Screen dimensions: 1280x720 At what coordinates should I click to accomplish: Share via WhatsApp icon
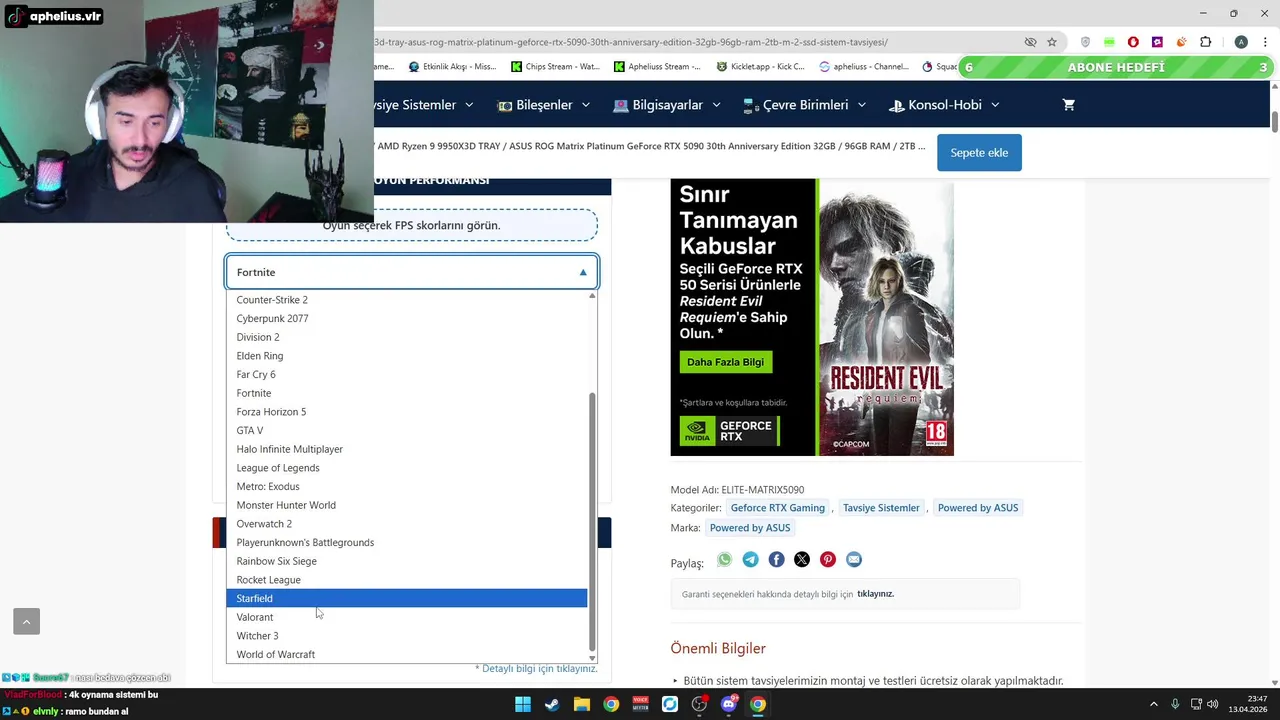pos(724,560)
